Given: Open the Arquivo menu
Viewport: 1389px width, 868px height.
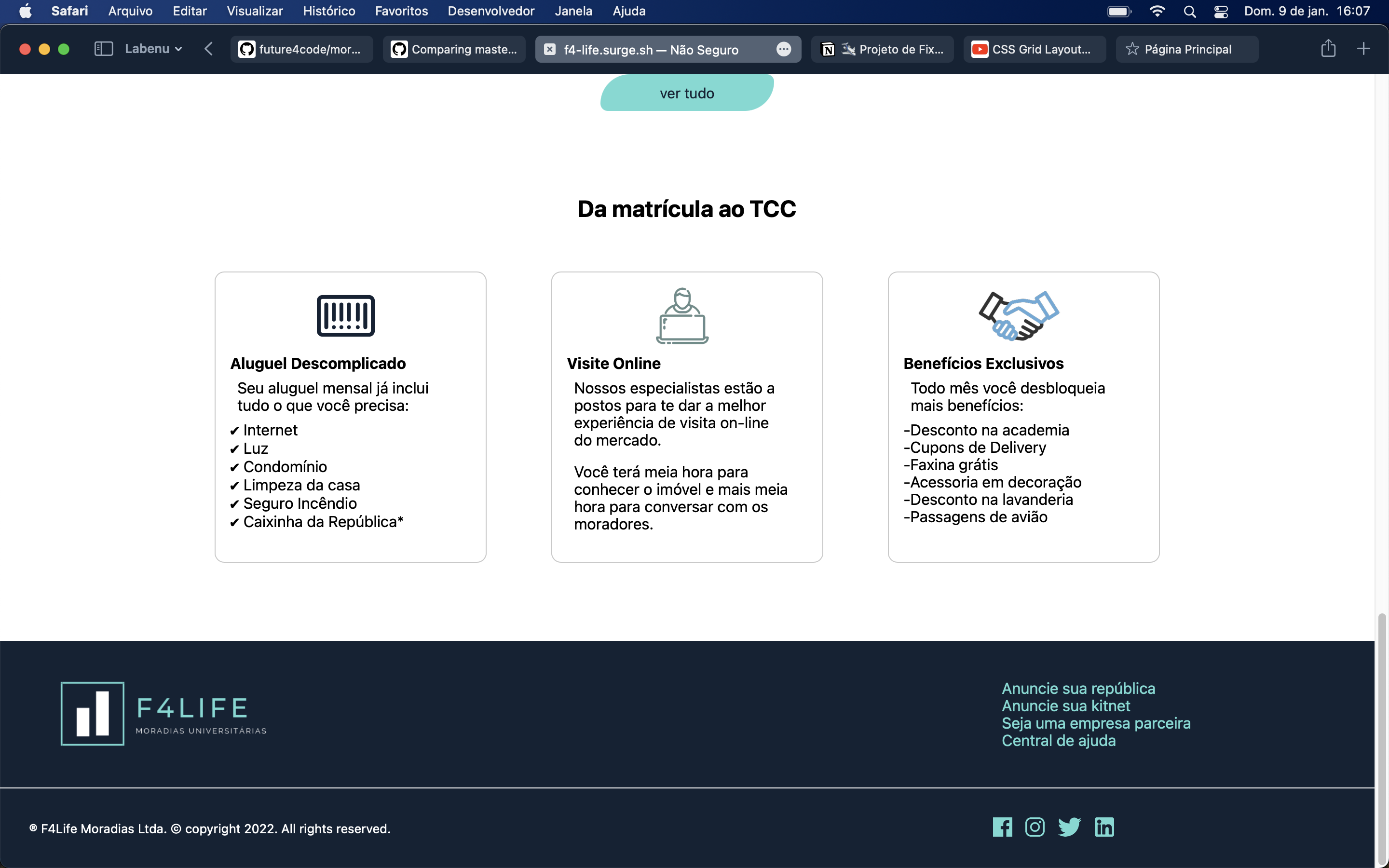Looking at the screenshot, I should click(129, 11).
